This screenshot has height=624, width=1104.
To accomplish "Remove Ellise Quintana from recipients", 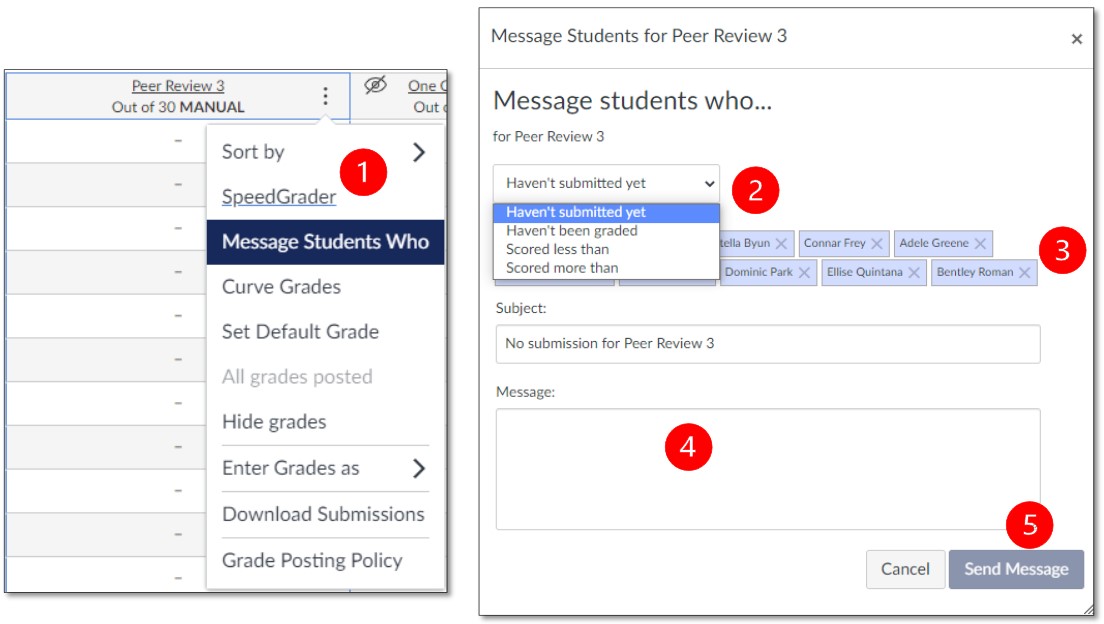I will [914, 273].
